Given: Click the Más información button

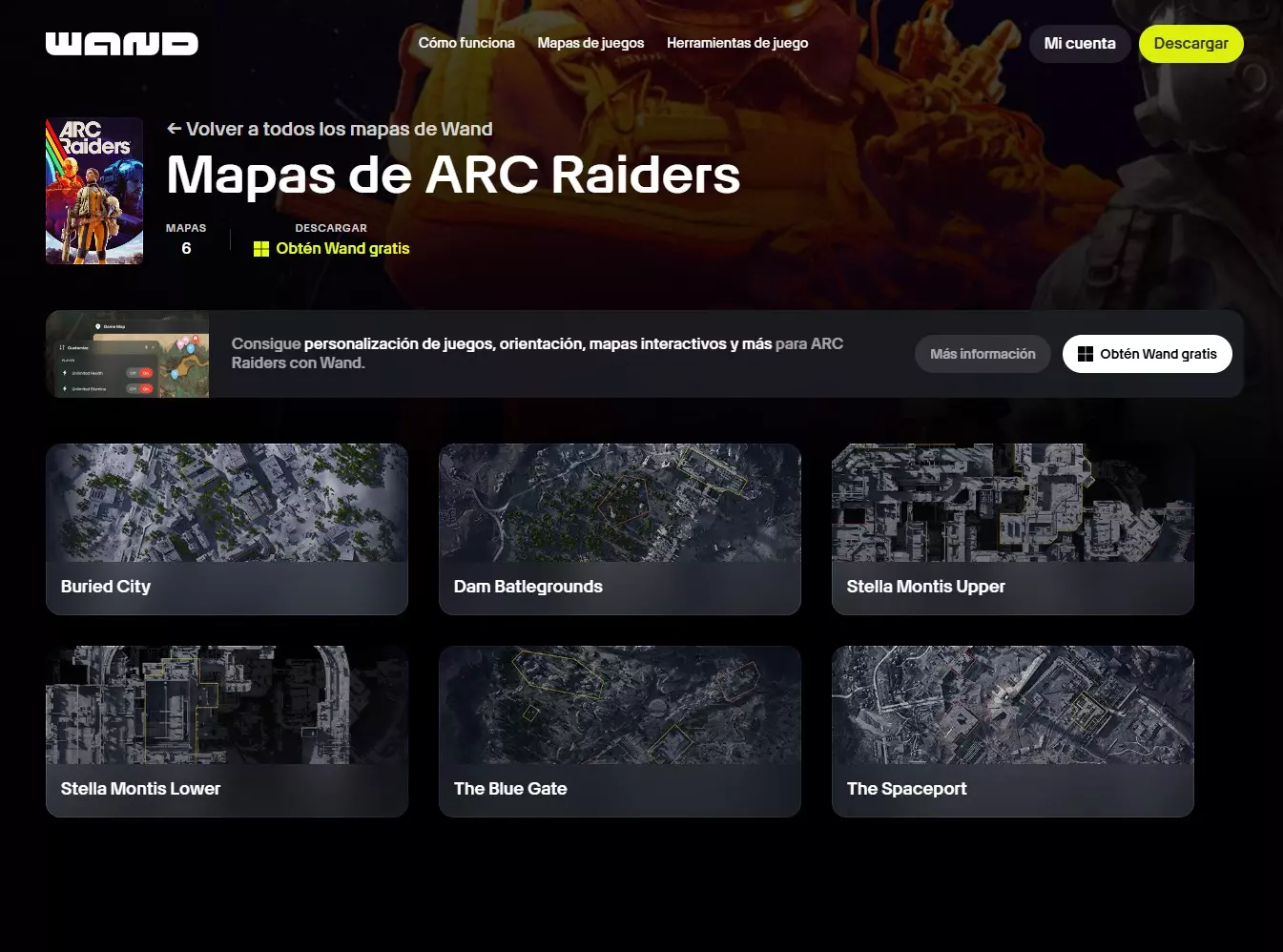Looking at the screenshot, I should tap(983, 354).
